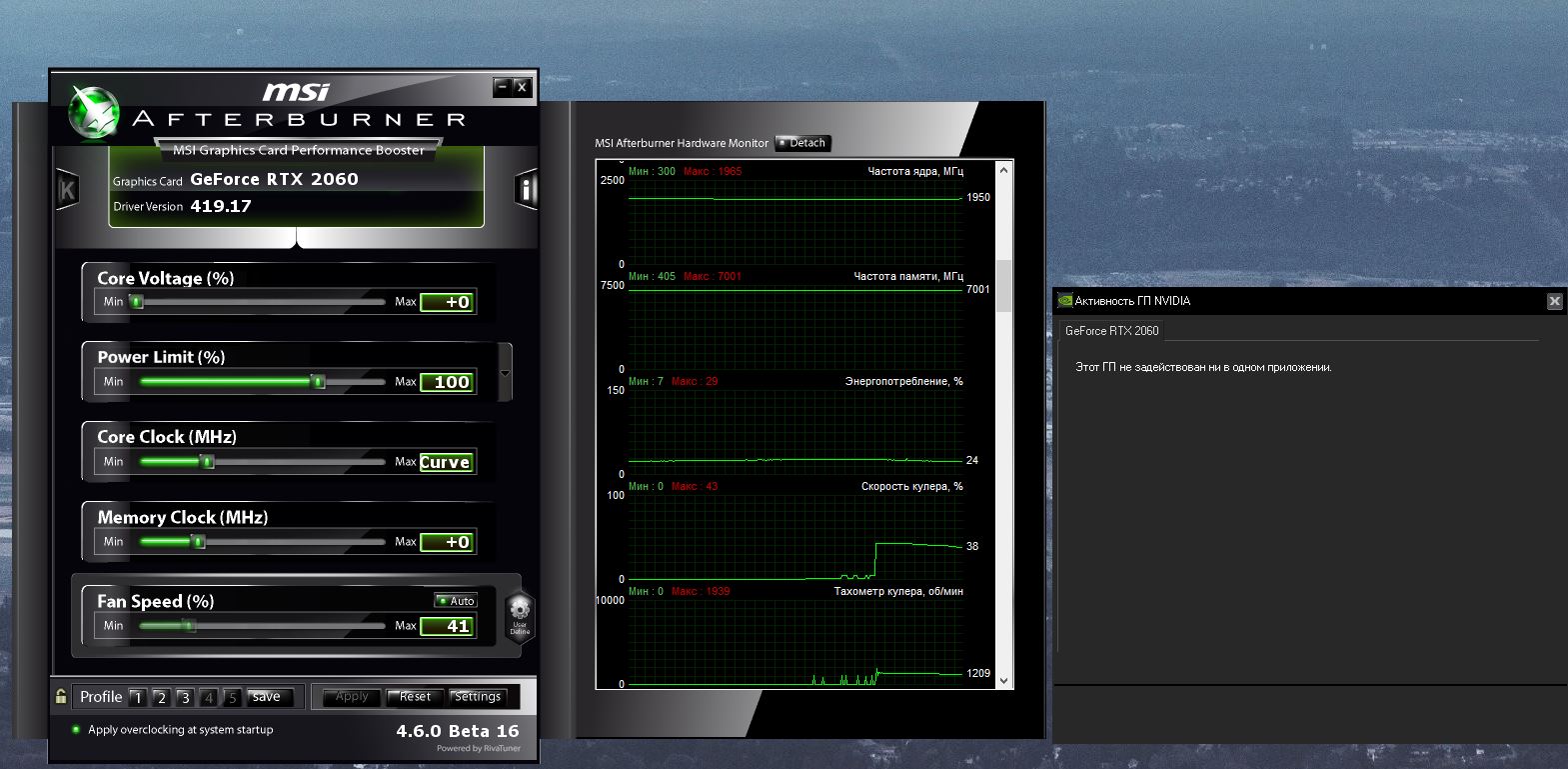
Task: Select the GeForce RTX 2060 tab
Action: coord(1111,331)
